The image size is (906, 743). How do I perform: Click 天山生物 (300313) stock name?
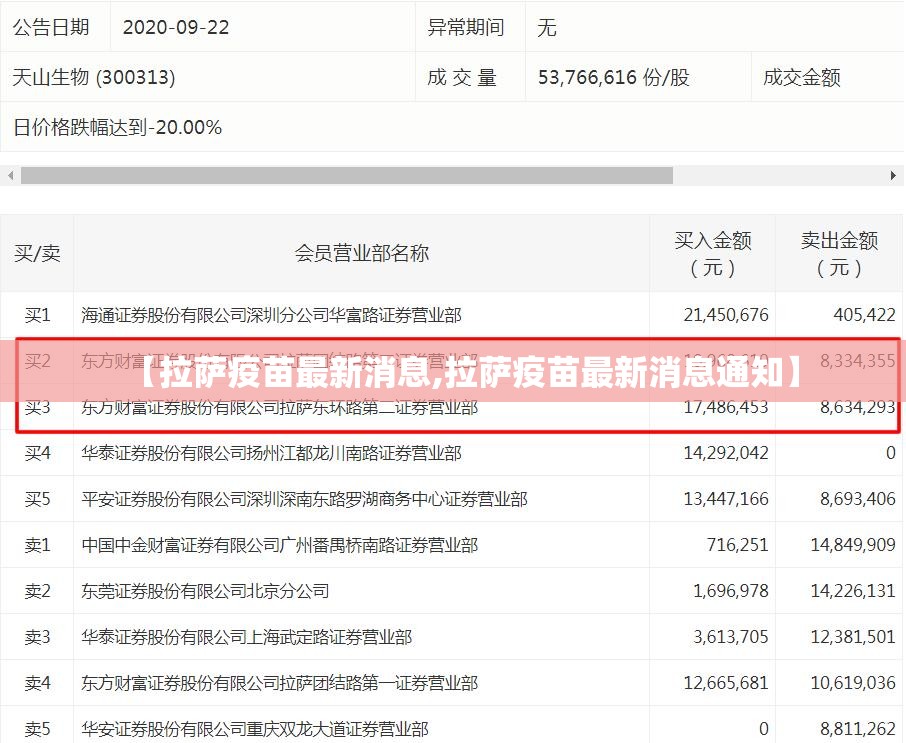coord(94,77)
